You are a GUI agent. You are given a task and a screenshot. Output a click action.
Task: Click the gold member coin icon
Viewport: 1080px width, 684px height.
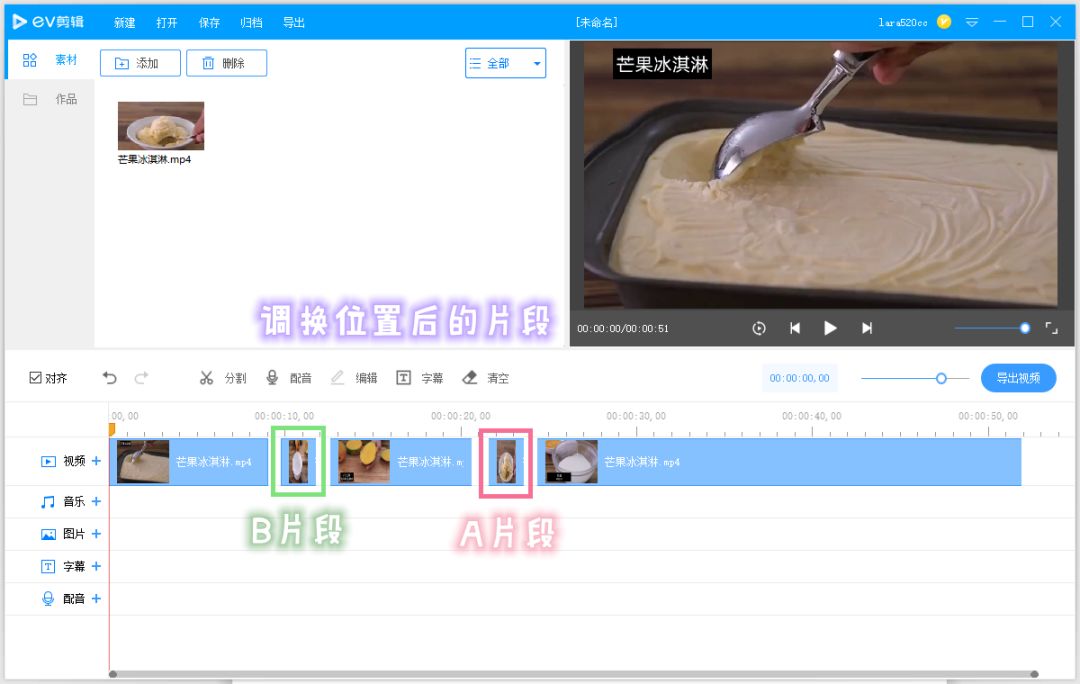click(944, 22)
